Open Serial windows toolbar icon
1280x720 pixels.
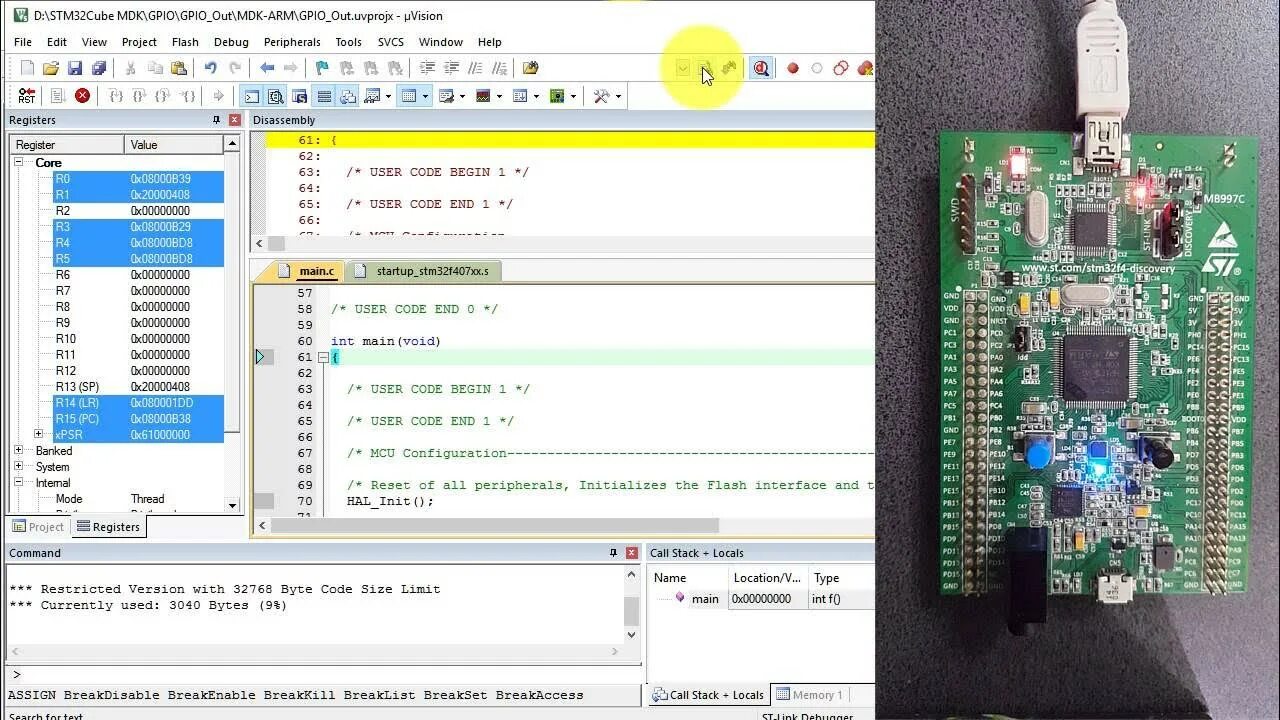pos(446,96)
